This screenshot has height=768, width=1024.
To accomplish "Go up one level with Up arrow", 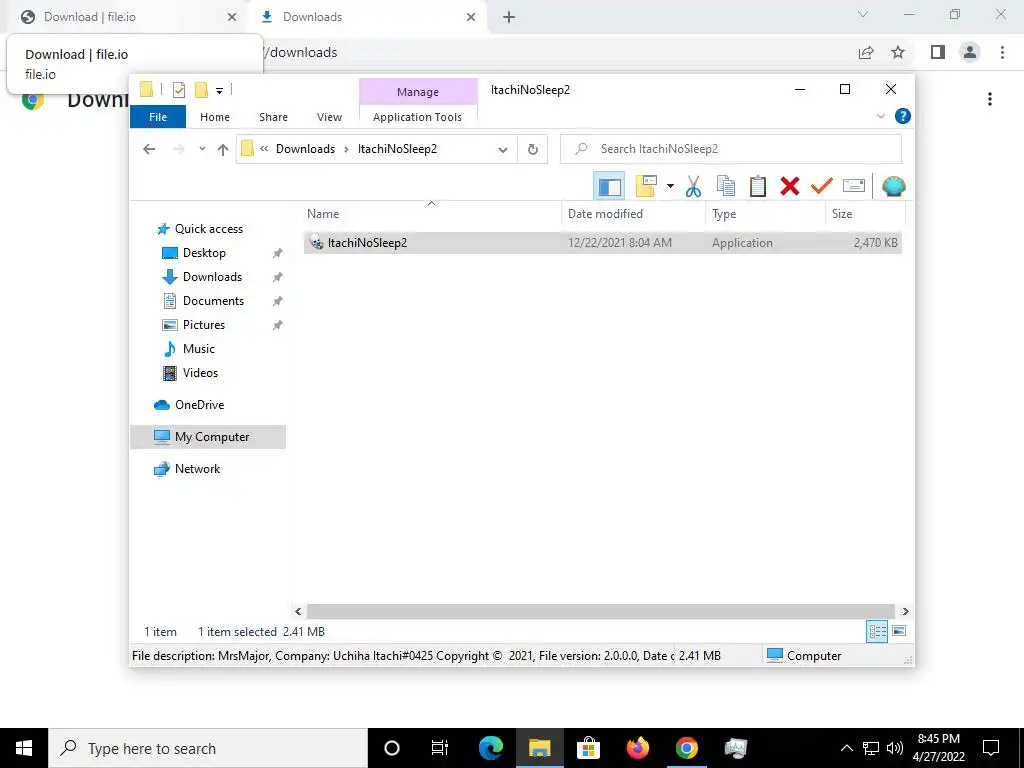I will click(x=223, y=150).
